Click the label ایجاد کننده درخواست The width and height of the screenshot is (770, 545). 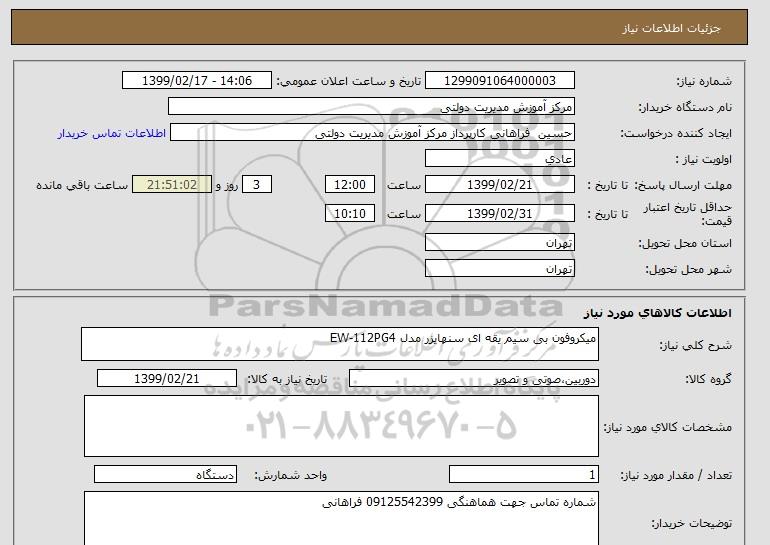676,133
